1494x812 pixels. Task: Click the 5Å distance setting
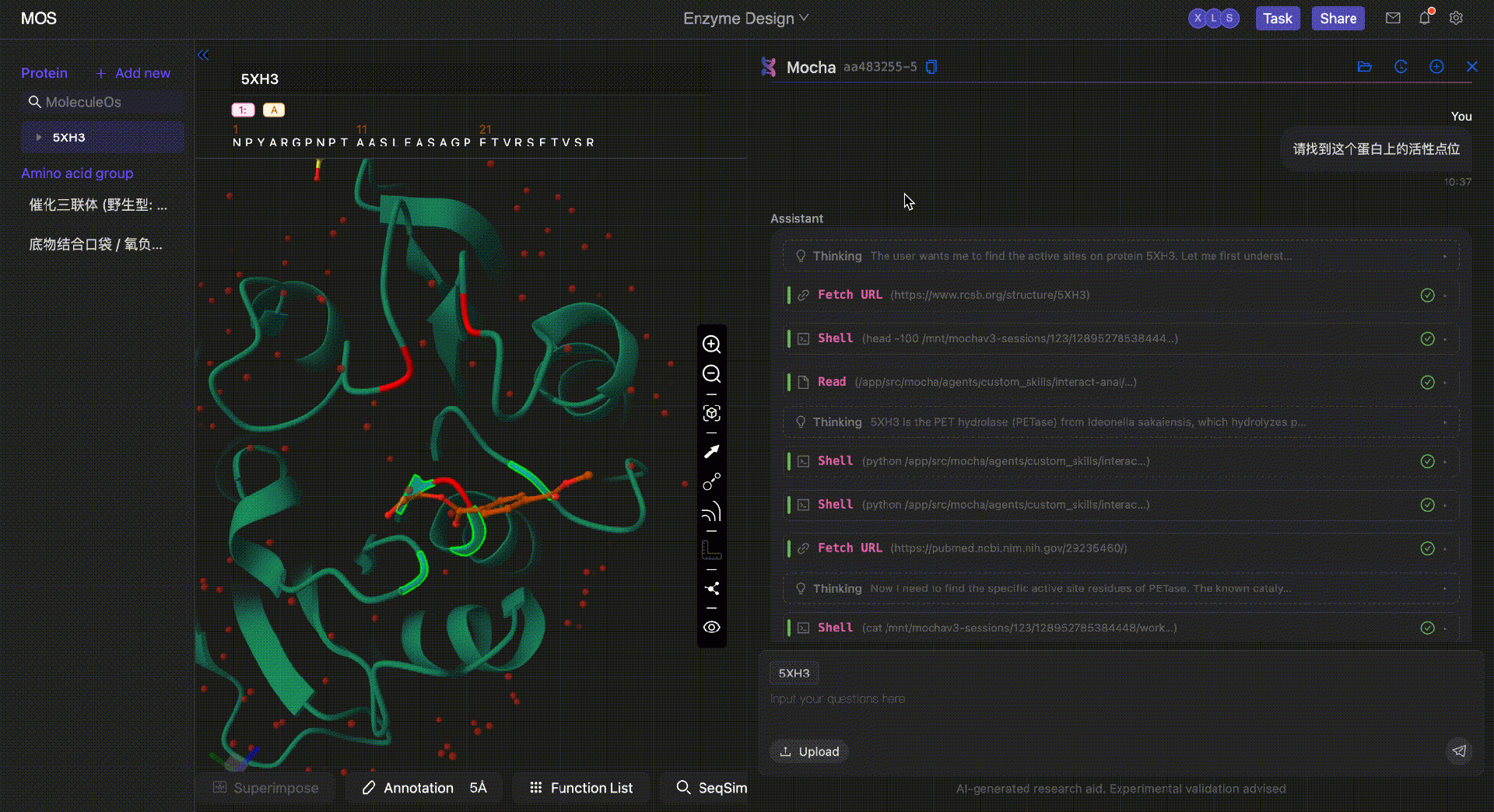478,788
